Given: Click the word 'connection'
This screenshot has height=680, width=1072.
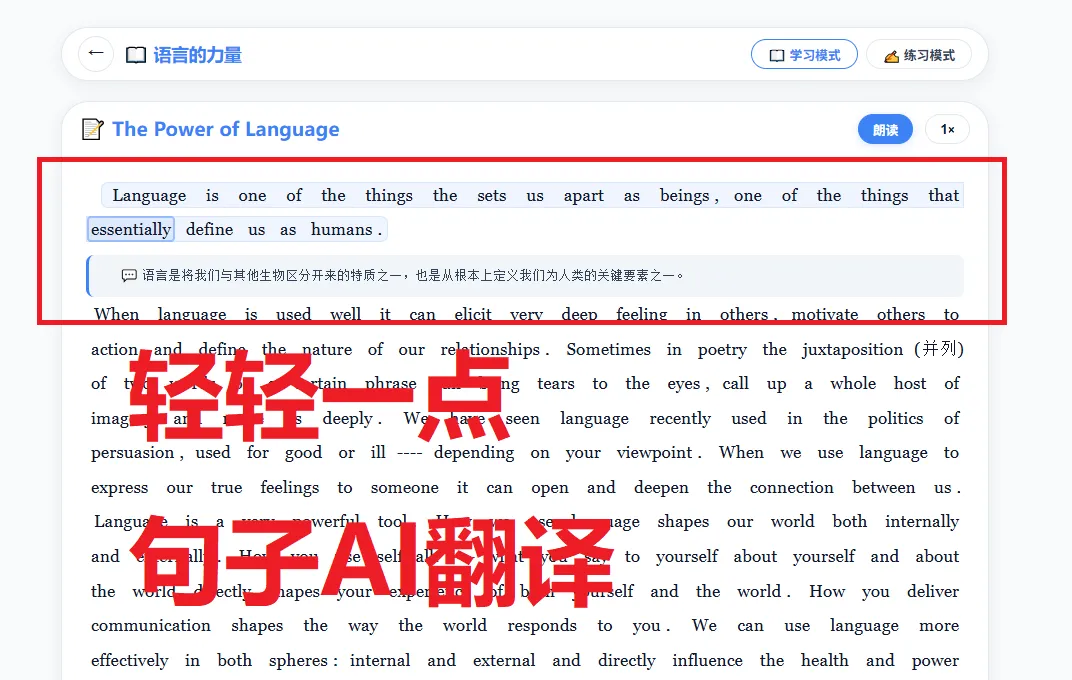Looking at the screenshot, I should point(791,488).
